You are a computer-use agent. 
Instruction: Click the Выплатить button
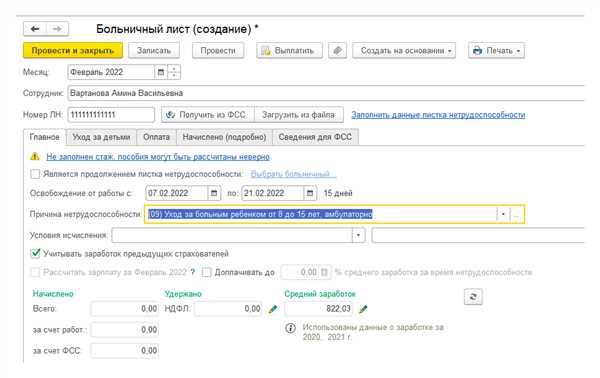coord(289,51)
